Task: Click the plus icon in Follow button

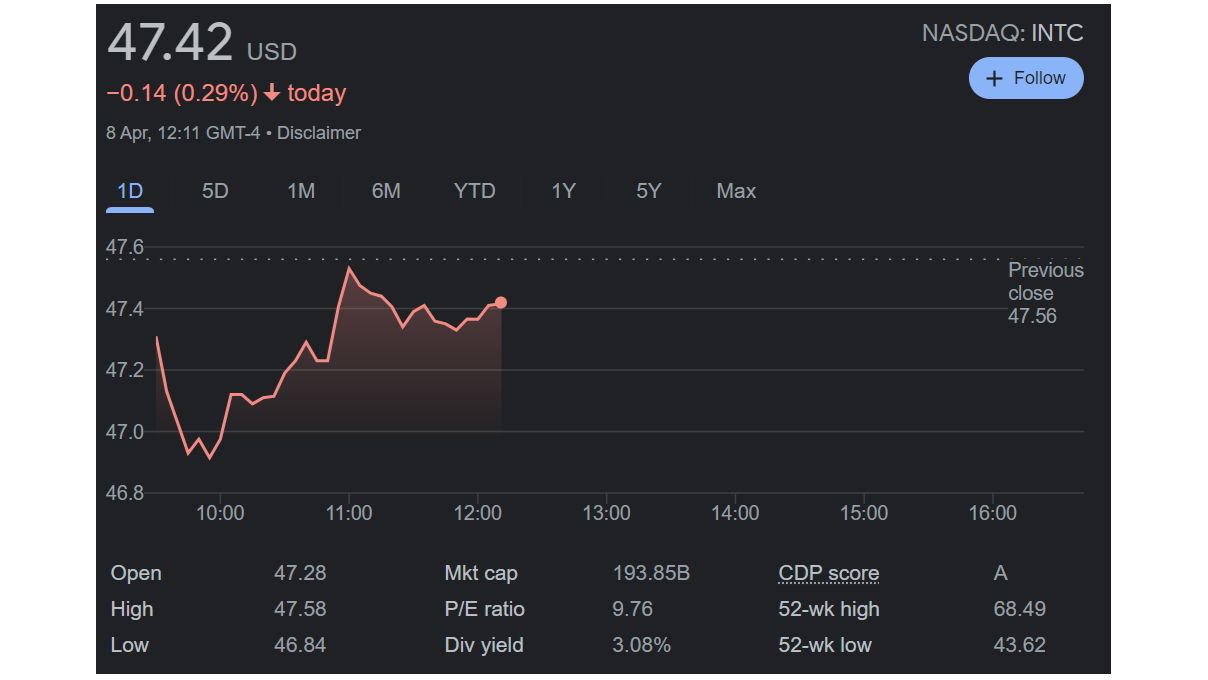Action: [x=994, y=78]
